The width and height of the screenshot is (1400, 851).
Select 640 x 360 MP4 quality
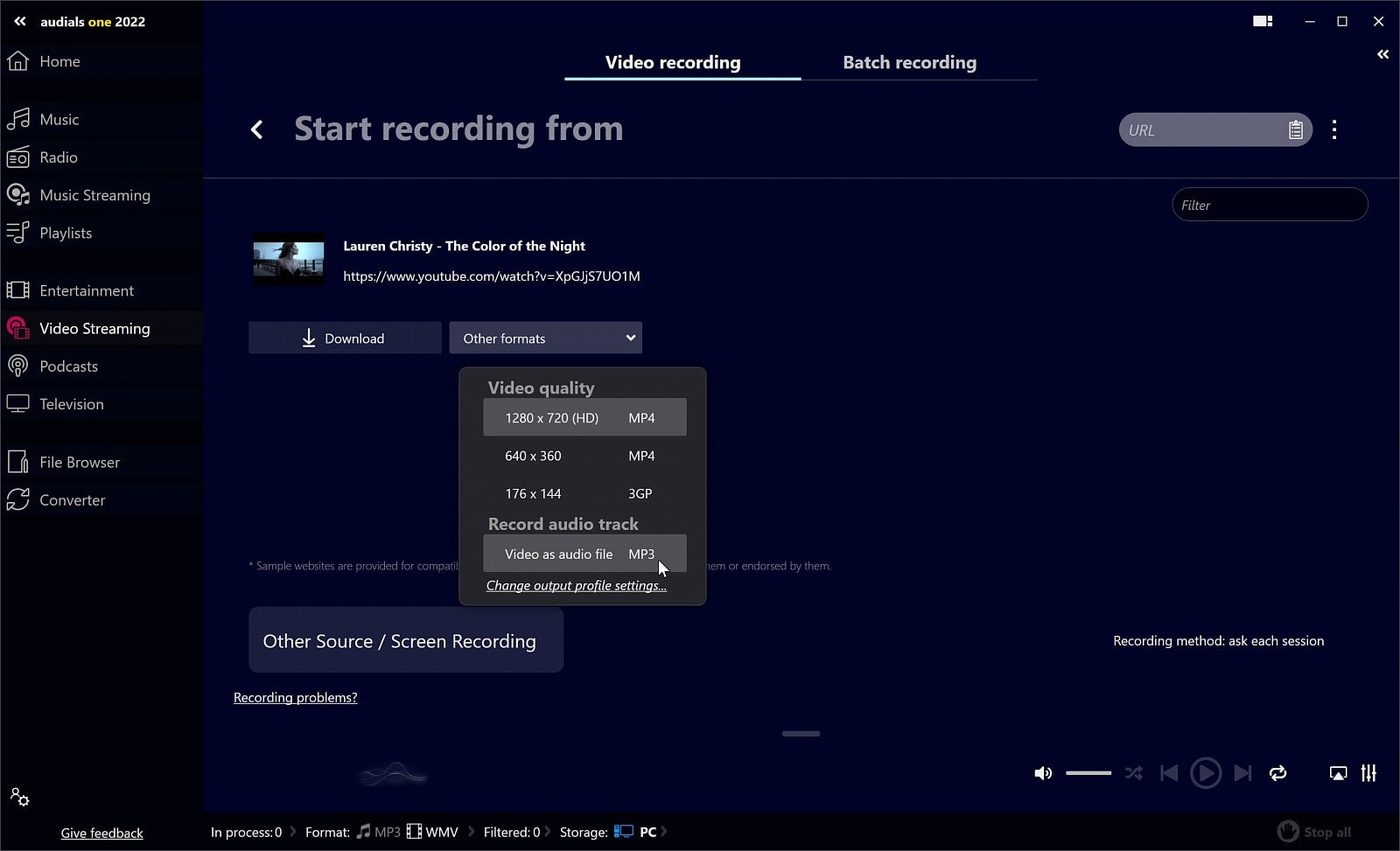tap(584, 456)
